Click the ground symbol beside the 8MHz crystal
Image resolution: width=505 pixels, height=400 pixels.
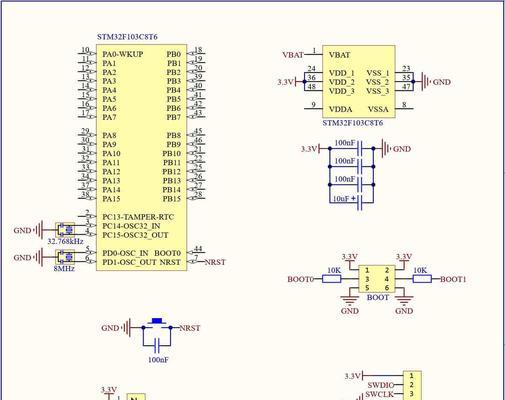(39, 257)
